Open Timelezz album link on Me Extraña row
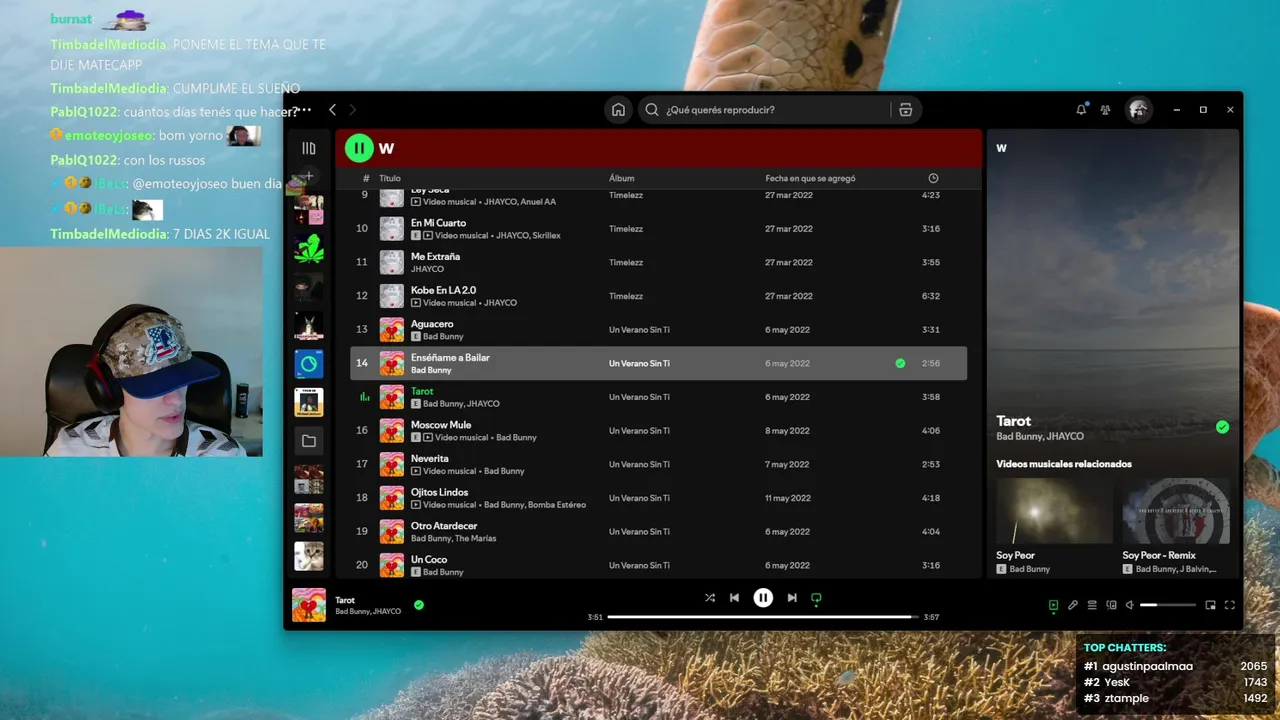Image resolution: width=1280 pixels, height=720 pixels. click(x=626, y=262)
